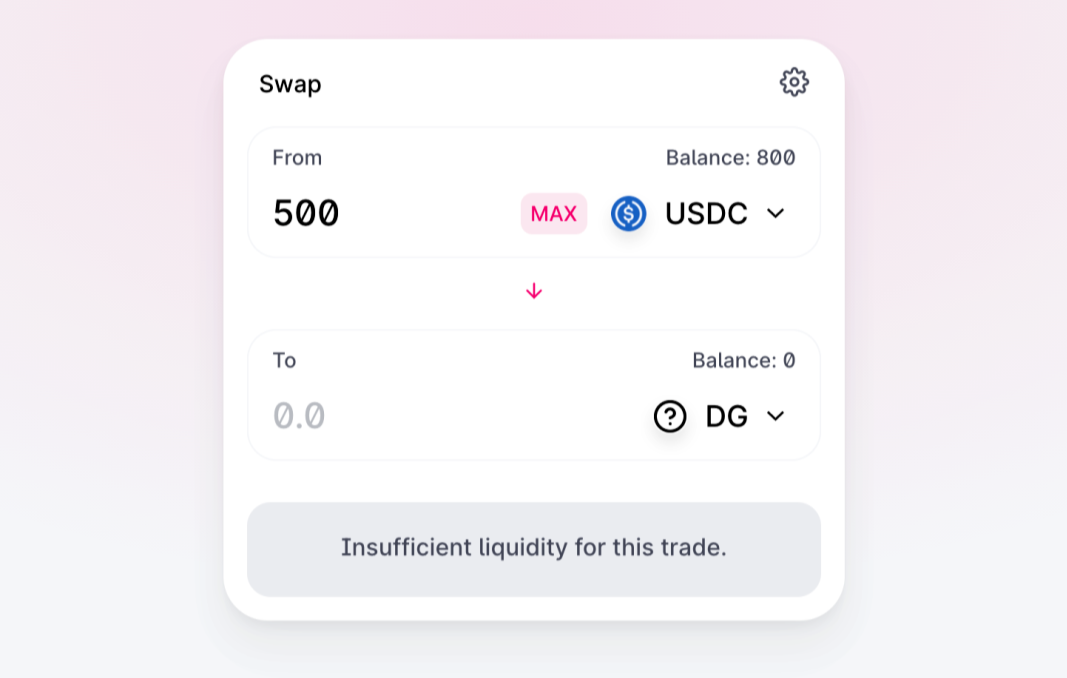
Task: Click the From label
Action: coord(297,158)
